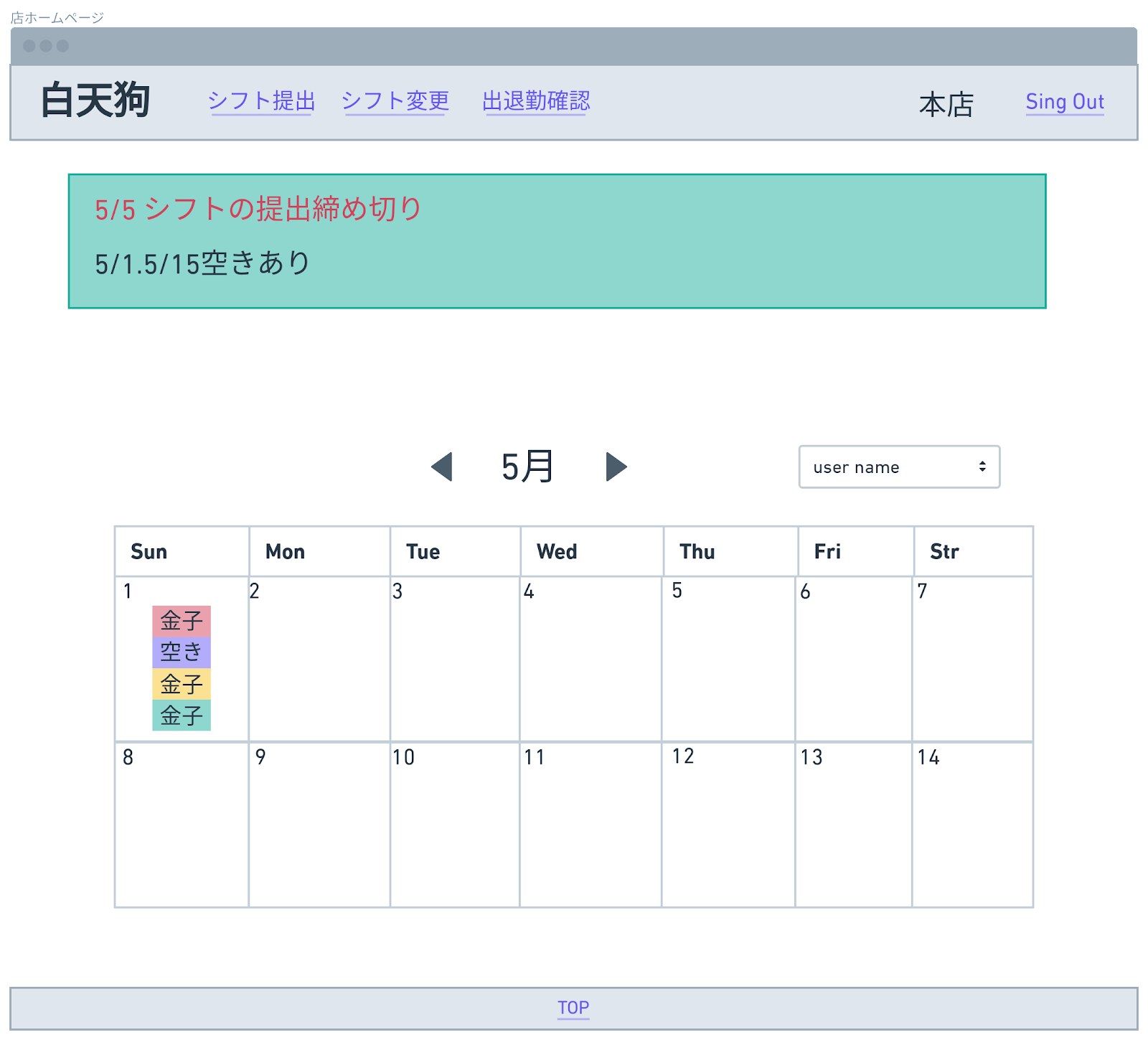Select the purple 空き slot on May 1
Viewport: 1148px width, 1040px height.
point(181,652)
